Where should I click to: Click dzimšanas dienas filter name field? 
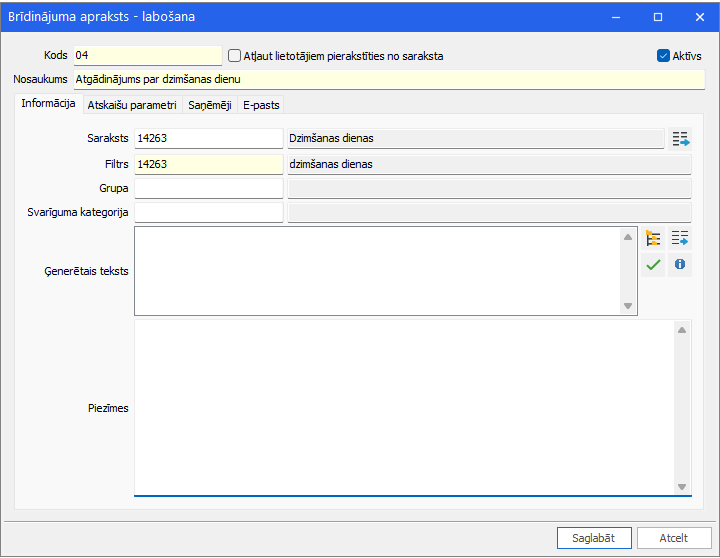(489, 164)
